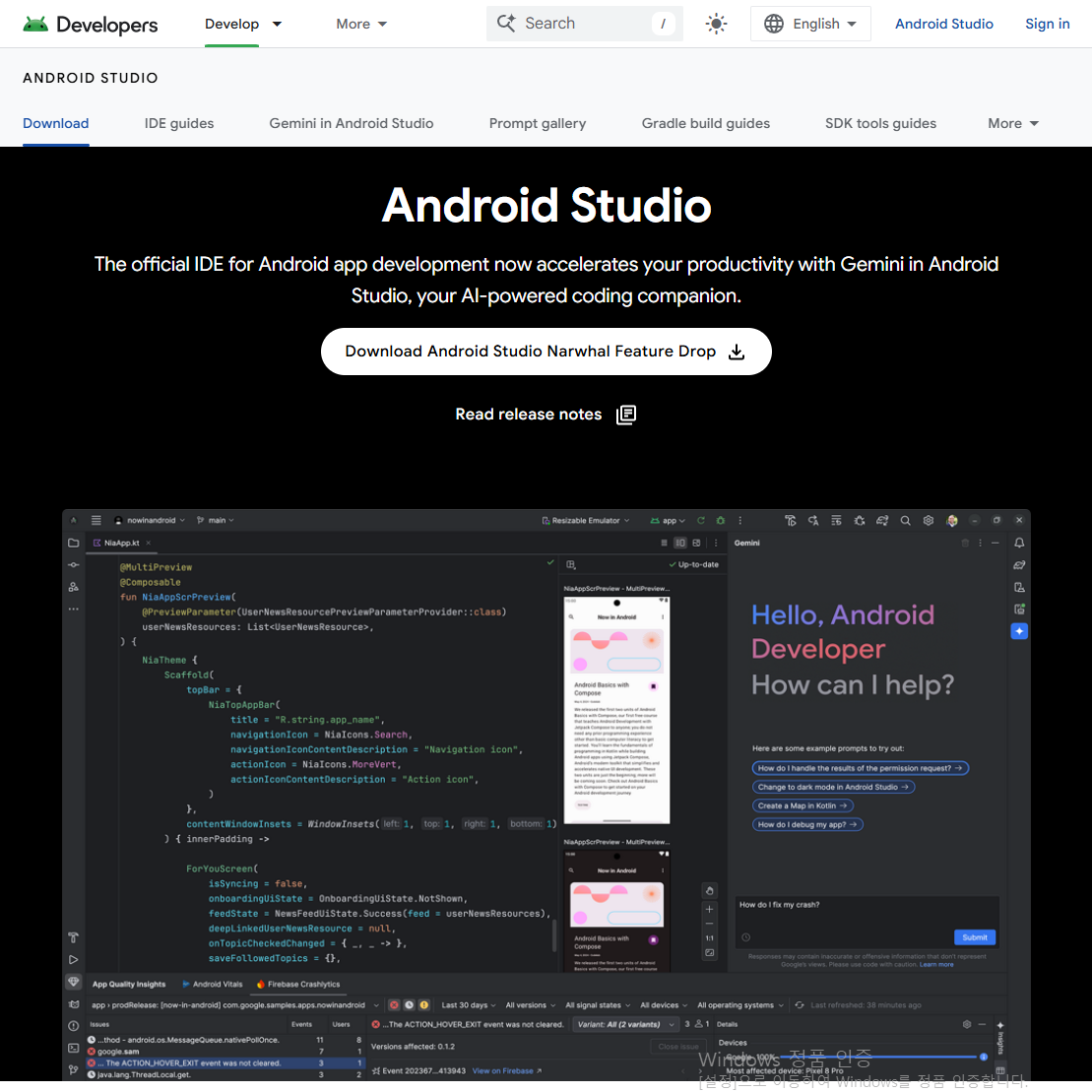Viewport: 1092px width, 1092px height.
Task: Open the Prompt gallery tab
Action: tap(537, 123)
